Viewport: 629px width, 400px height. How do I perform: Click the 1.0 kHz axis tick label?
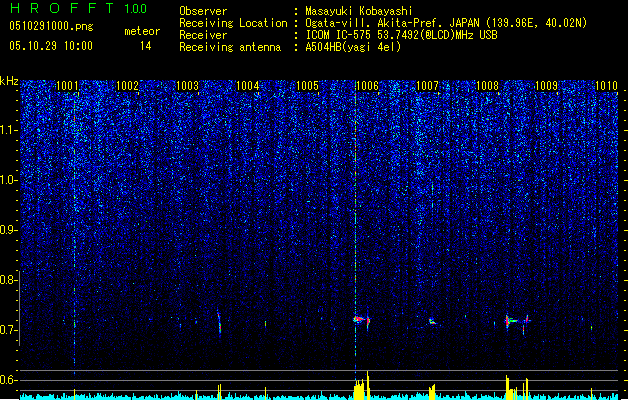click(x=8, y=180)
